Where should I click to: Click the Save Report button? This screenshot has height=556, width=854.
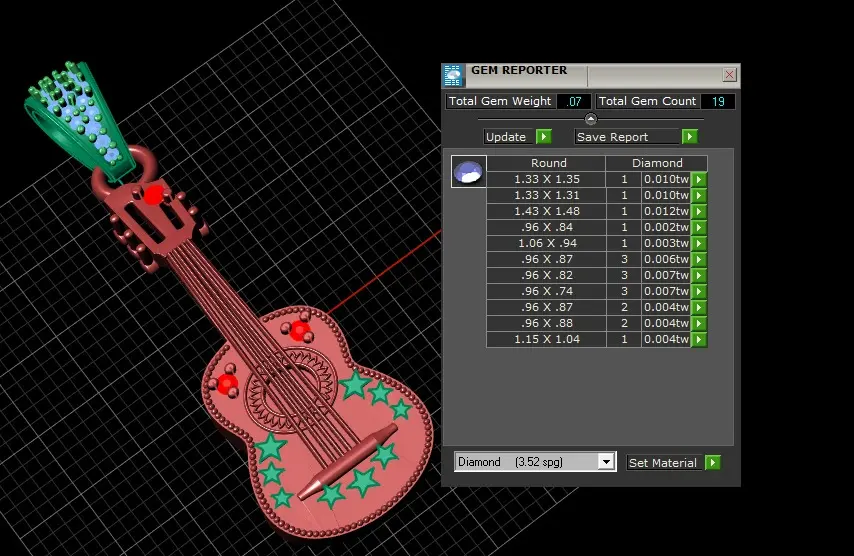(627, 137)
